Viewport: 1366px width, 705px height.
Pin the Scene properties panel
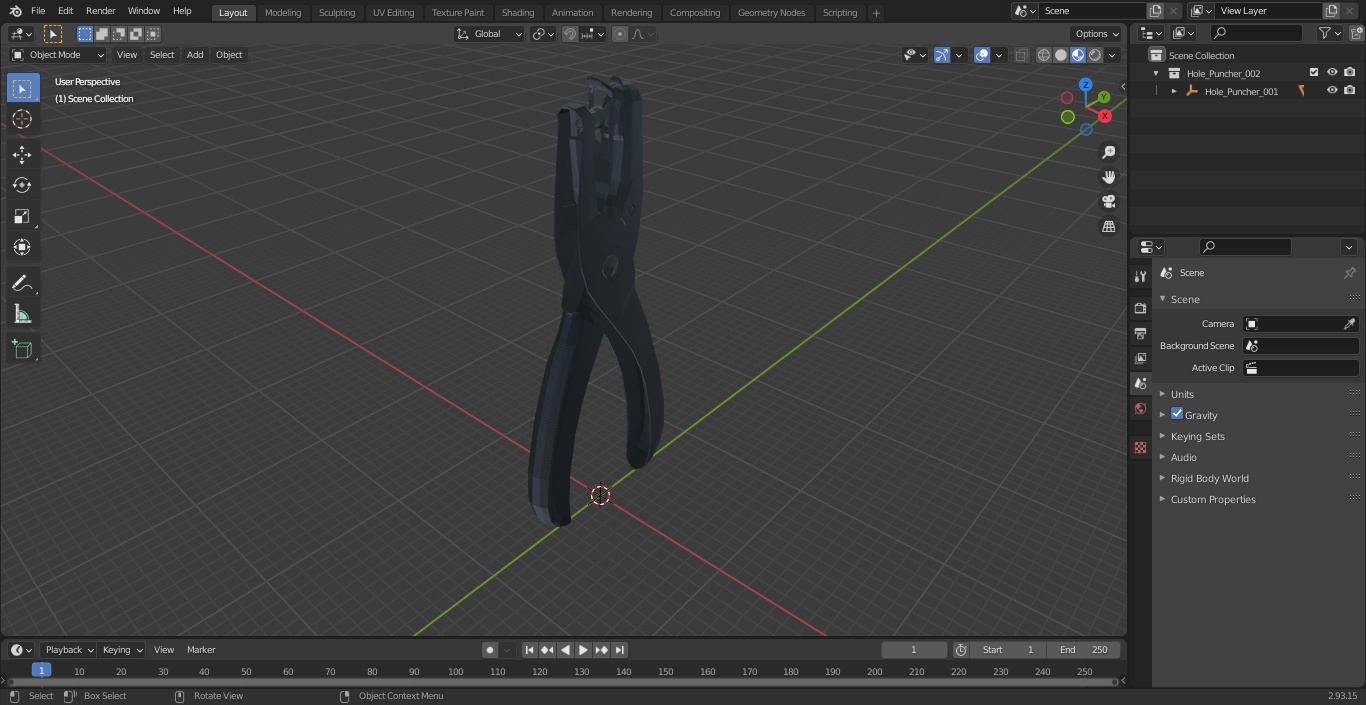tap(1349, 273)
